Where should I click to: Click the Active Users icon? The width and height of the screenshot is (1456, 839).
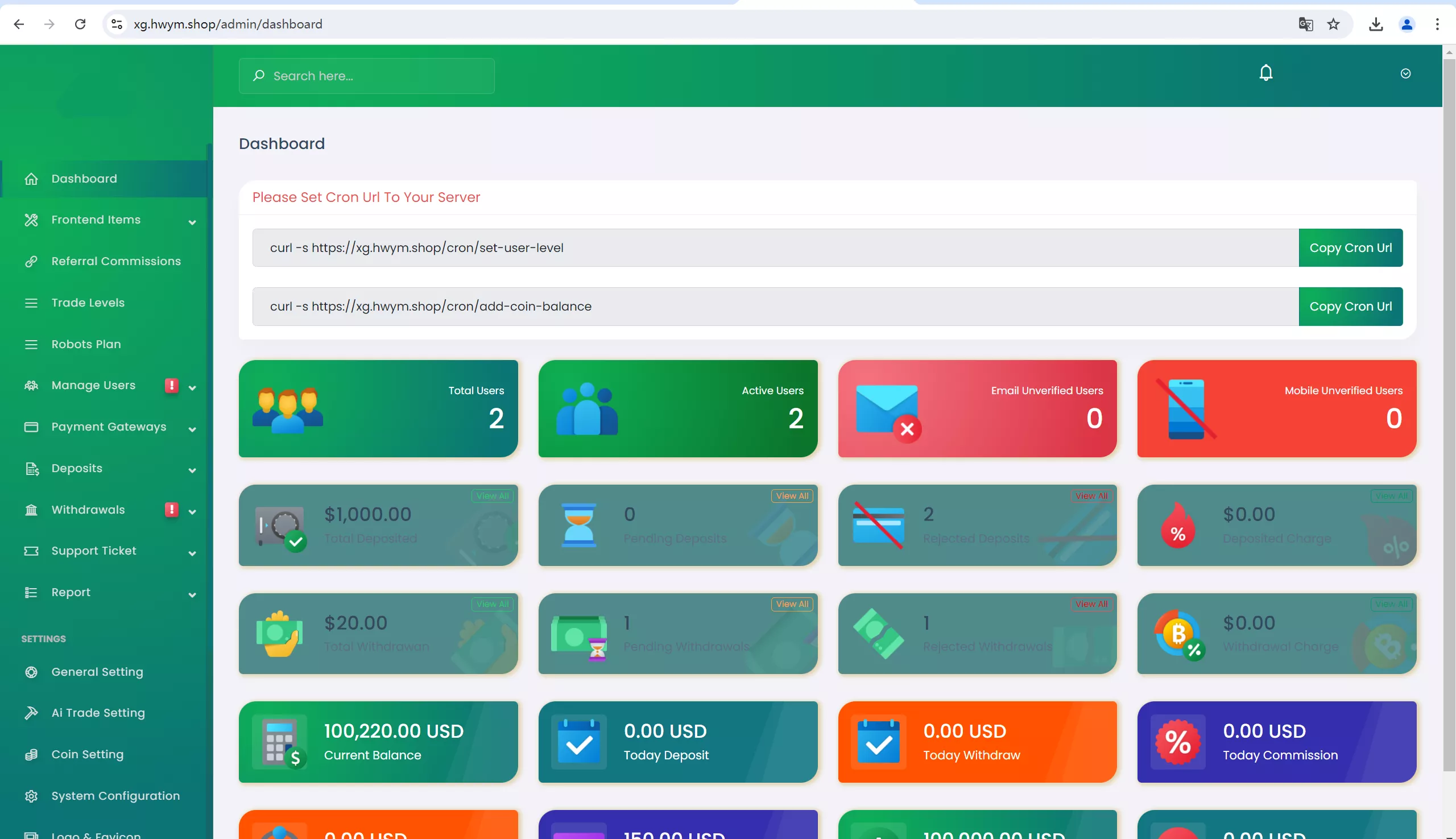coord(583,408)
